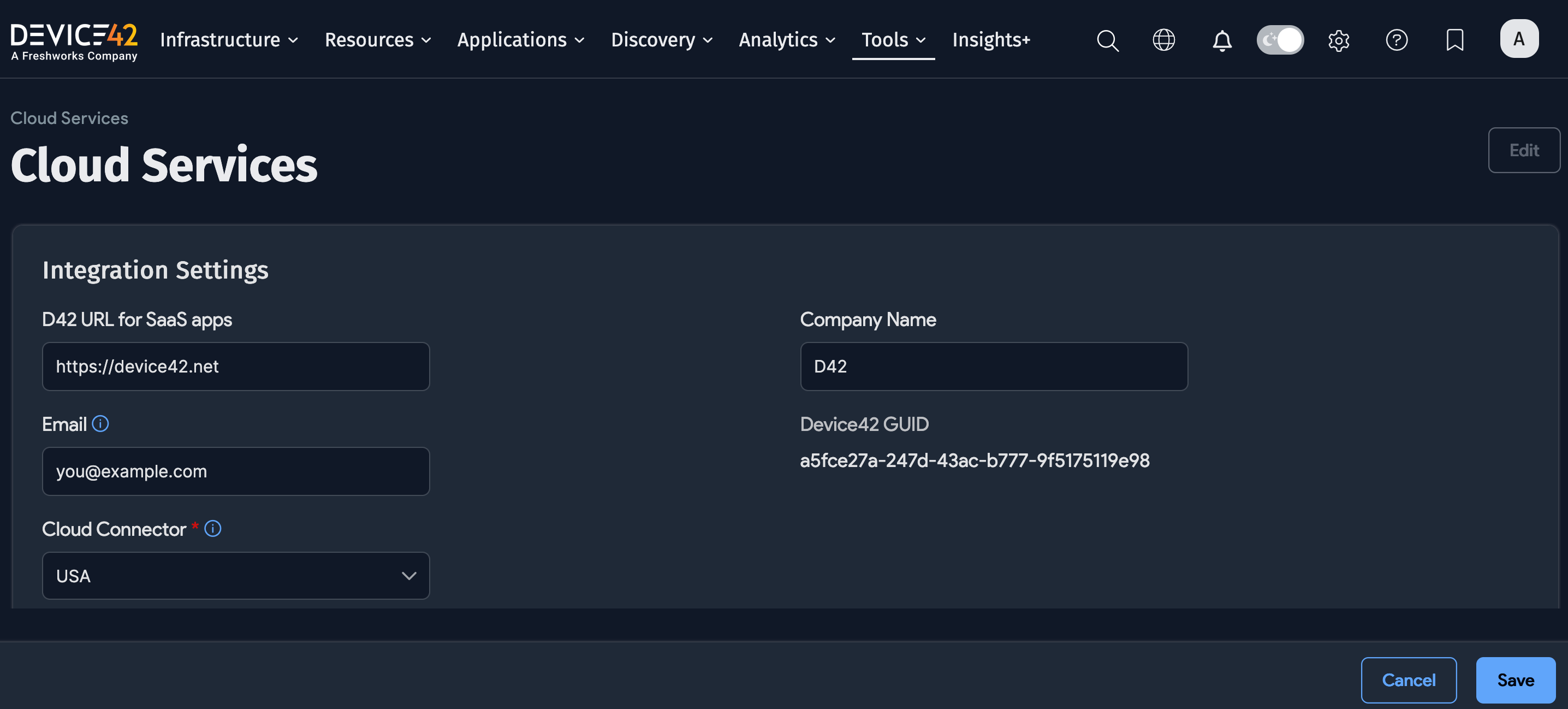Save the integration settings
This screenshot has width=1568, height=709.
(1515, 680)
